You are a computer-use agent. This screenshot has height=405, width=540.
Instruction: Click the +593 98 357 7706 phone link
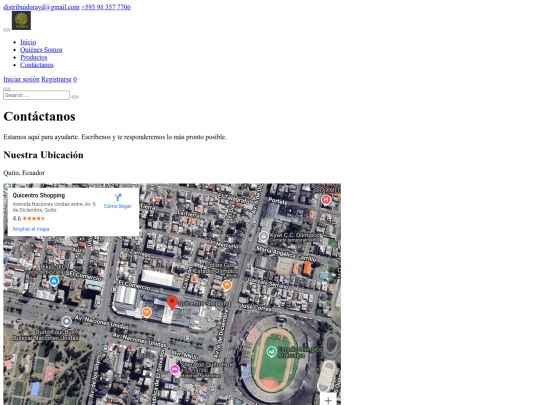tap(106, 7)
